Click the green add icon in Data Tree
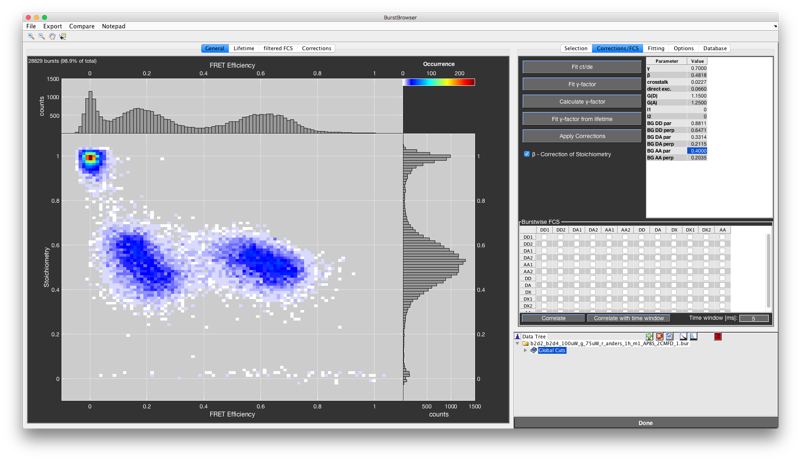 [649, 337]
